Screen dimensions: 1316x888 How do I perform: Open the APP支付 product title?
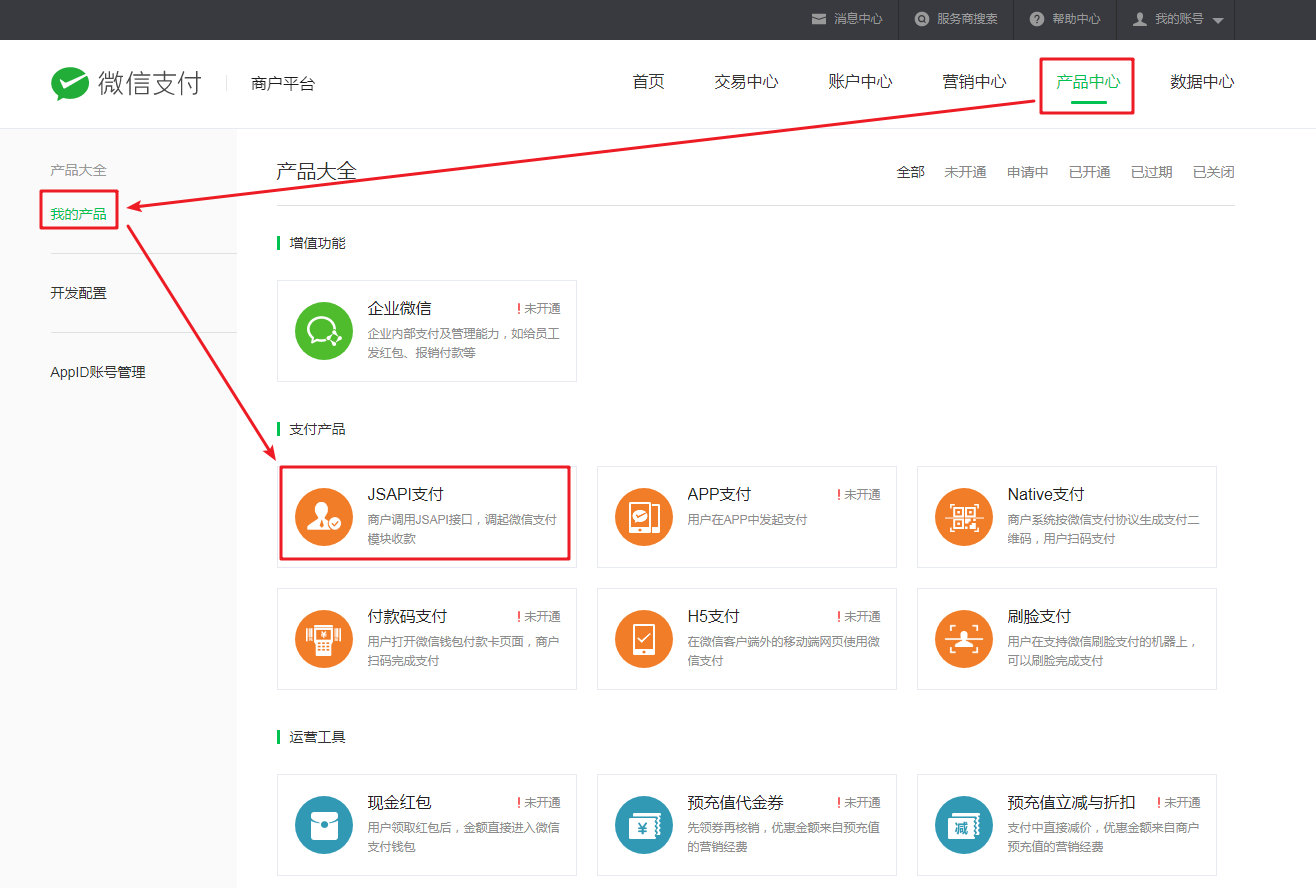719,494
